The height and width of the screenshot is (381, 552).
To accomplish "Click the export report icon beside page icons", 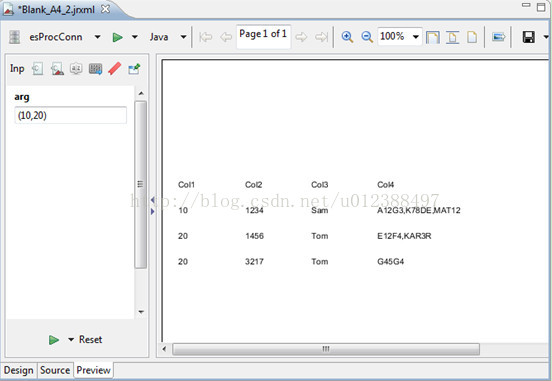I will [498, 37].
